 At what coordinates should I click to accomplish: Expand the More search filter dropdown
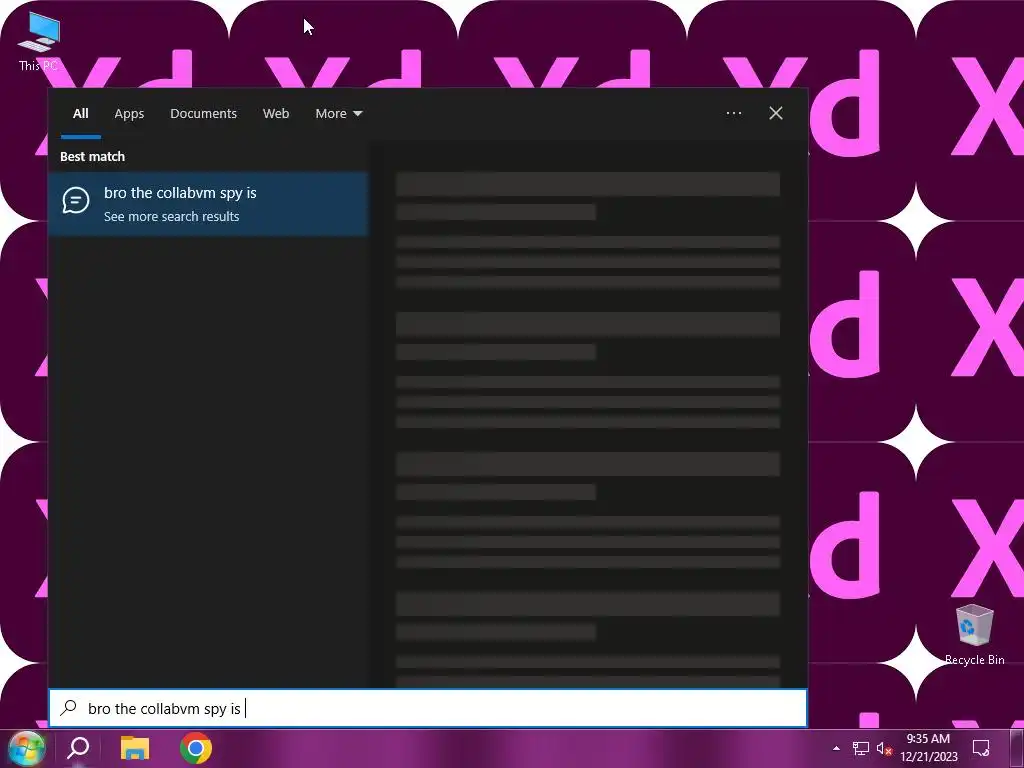coord(338,114)
